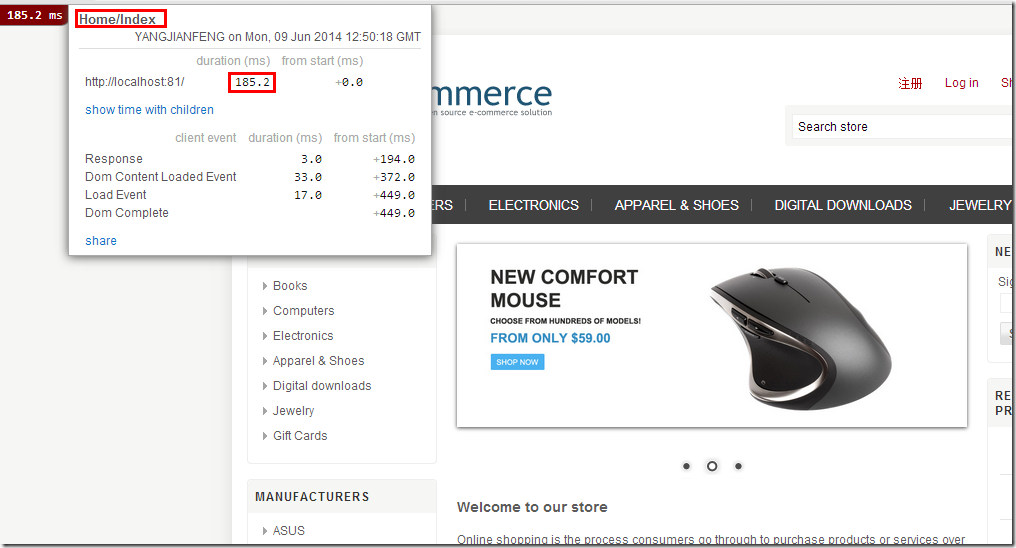This screenshot has height=548, width=1016.
Task: Click the profiler 'share' link
Action: click(x=100, y=241)
